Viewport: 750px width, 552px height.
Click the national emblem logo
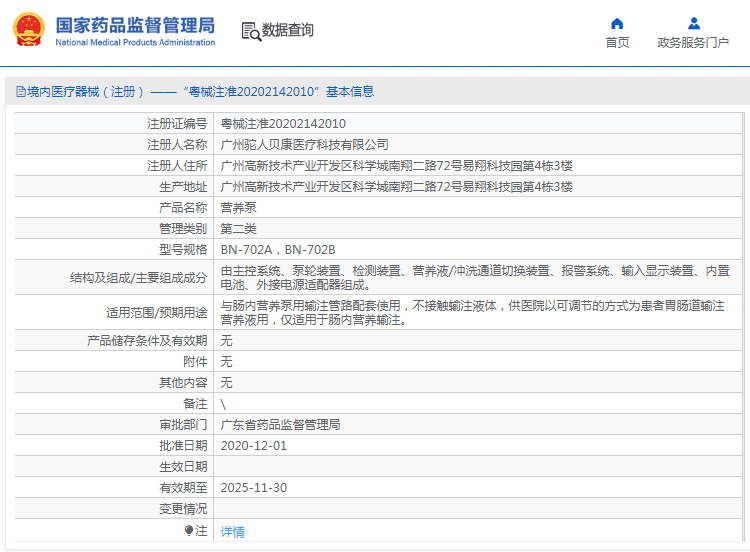click(x=29, y=29)
